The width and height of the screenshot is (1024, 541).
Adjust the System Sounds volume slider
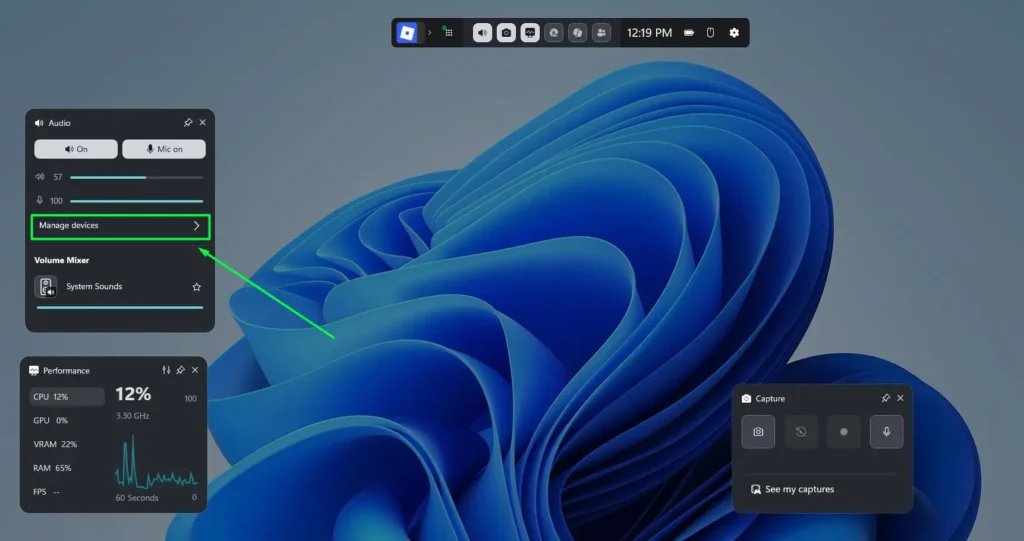pyautogui.click(x=120, y=307)
